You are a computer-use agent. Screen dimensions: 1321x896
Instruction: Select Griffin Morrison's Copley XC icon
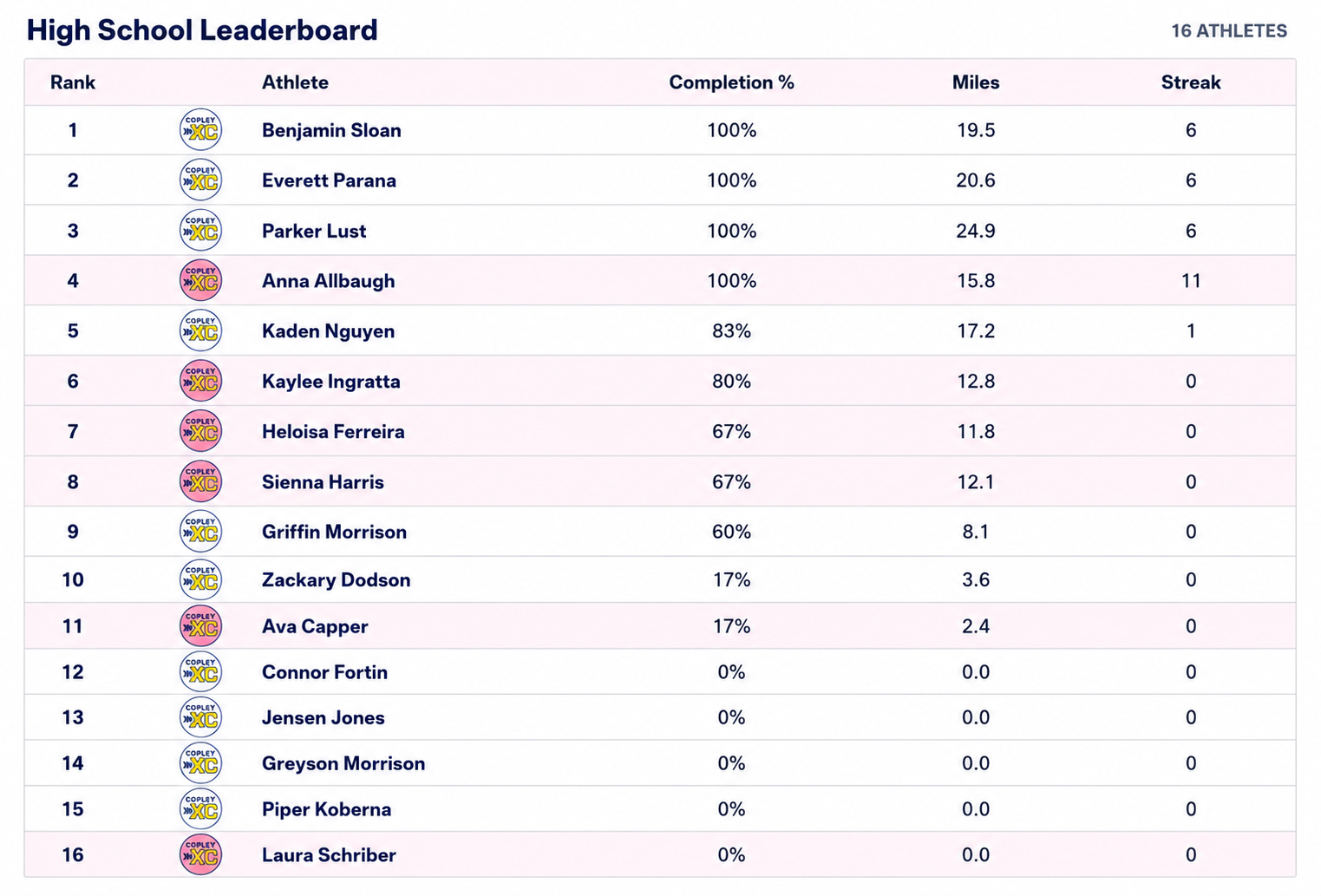pyautogui.click(x=200, y=532)
